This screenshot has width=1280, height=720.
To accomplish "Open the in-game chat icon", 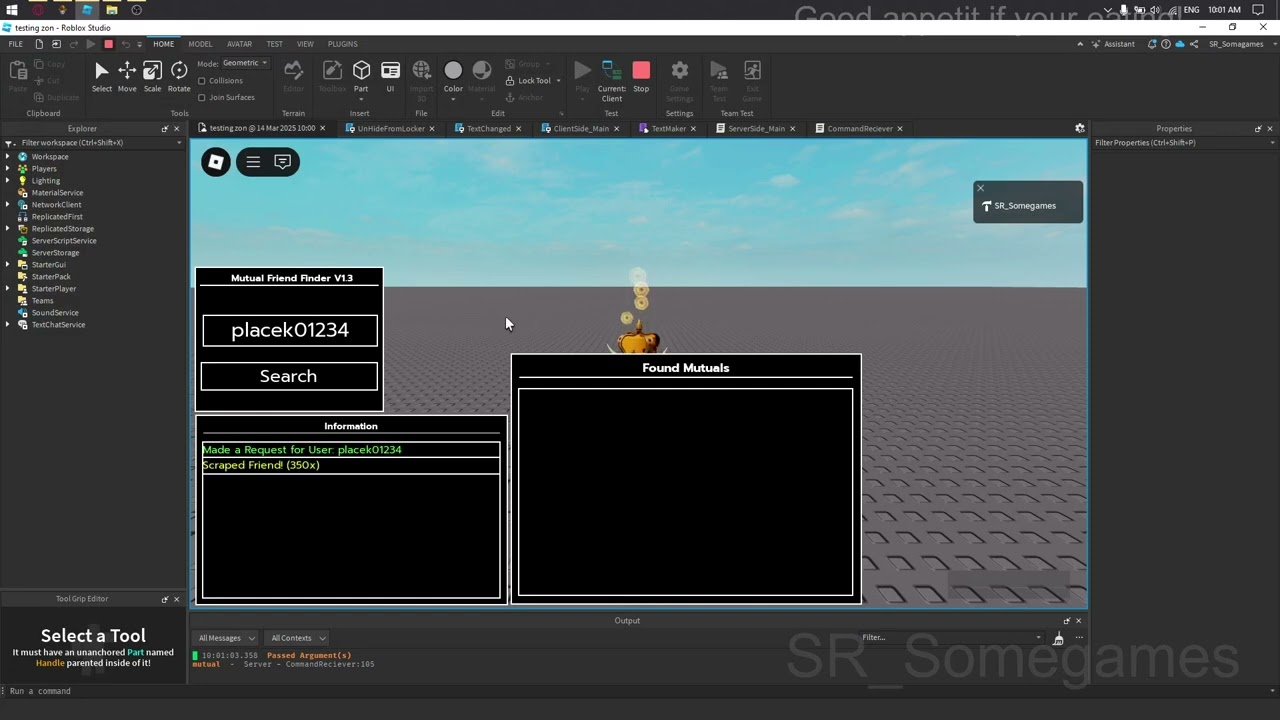I will (283, 162).
